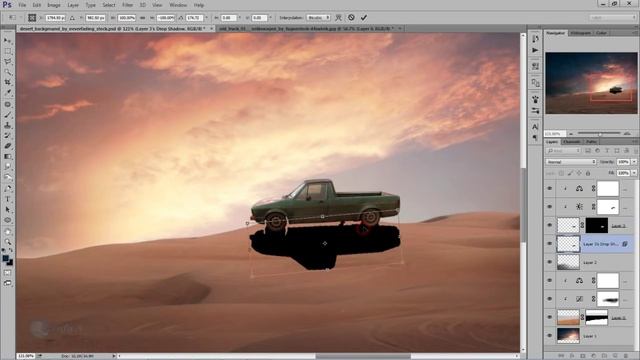Toggle maintain aspect ratio link
640x360 pixels.
point(142,18)
